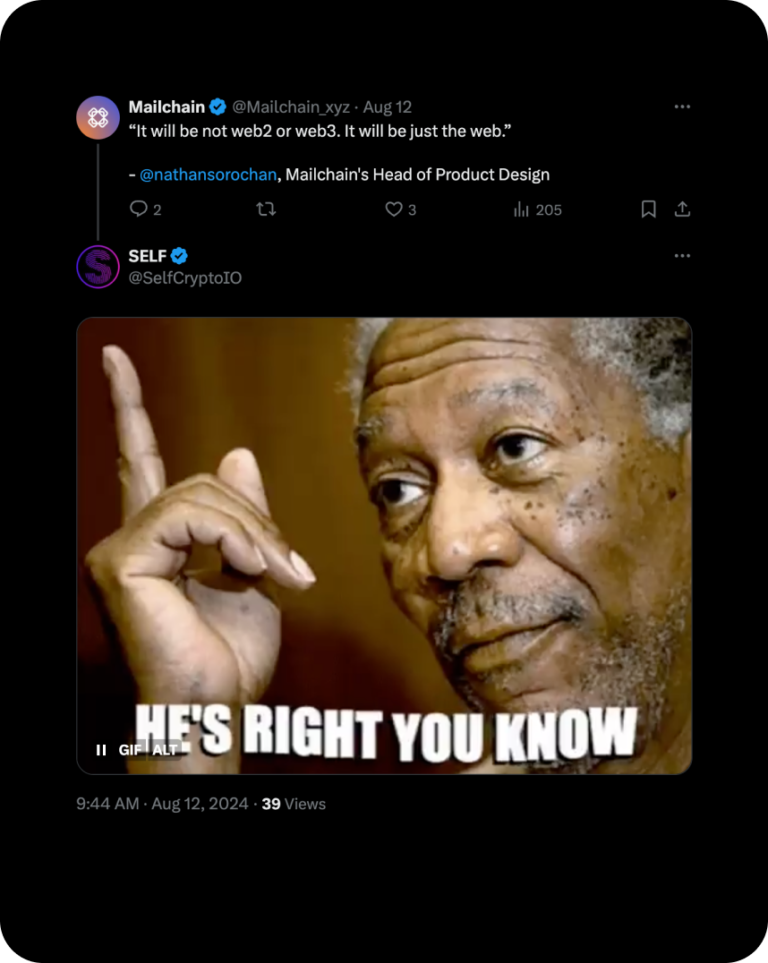Click the 9:44 AM · Aug 12, 2024 timestamp
The height and width of the screenshot is (963, 768).
162,804
